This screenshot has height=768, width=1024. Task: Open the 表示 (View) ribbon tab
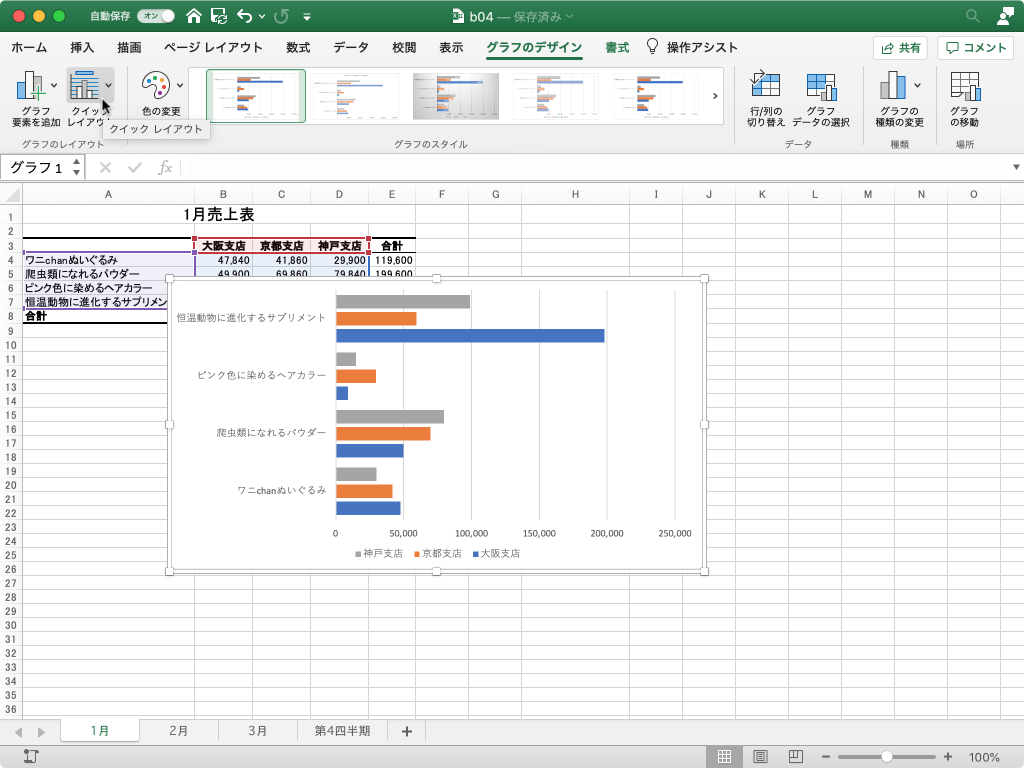point(451,47)
